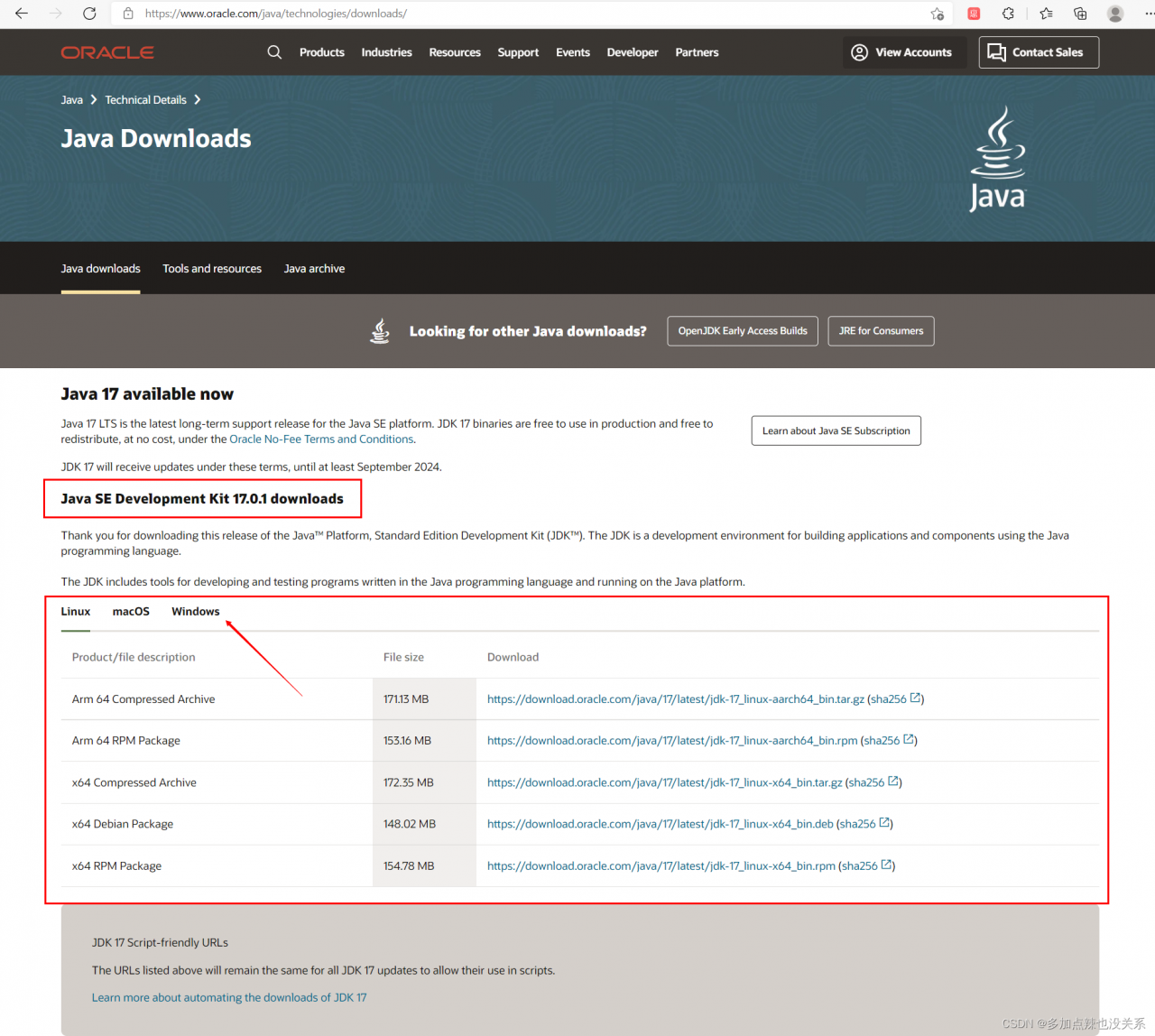Image resolution: width=1155 pixels, height=1036 pixels.
Task: Open sha256 icon for aarch64 tar.gz
Action: pyautogui.click(x=915, y=698)
